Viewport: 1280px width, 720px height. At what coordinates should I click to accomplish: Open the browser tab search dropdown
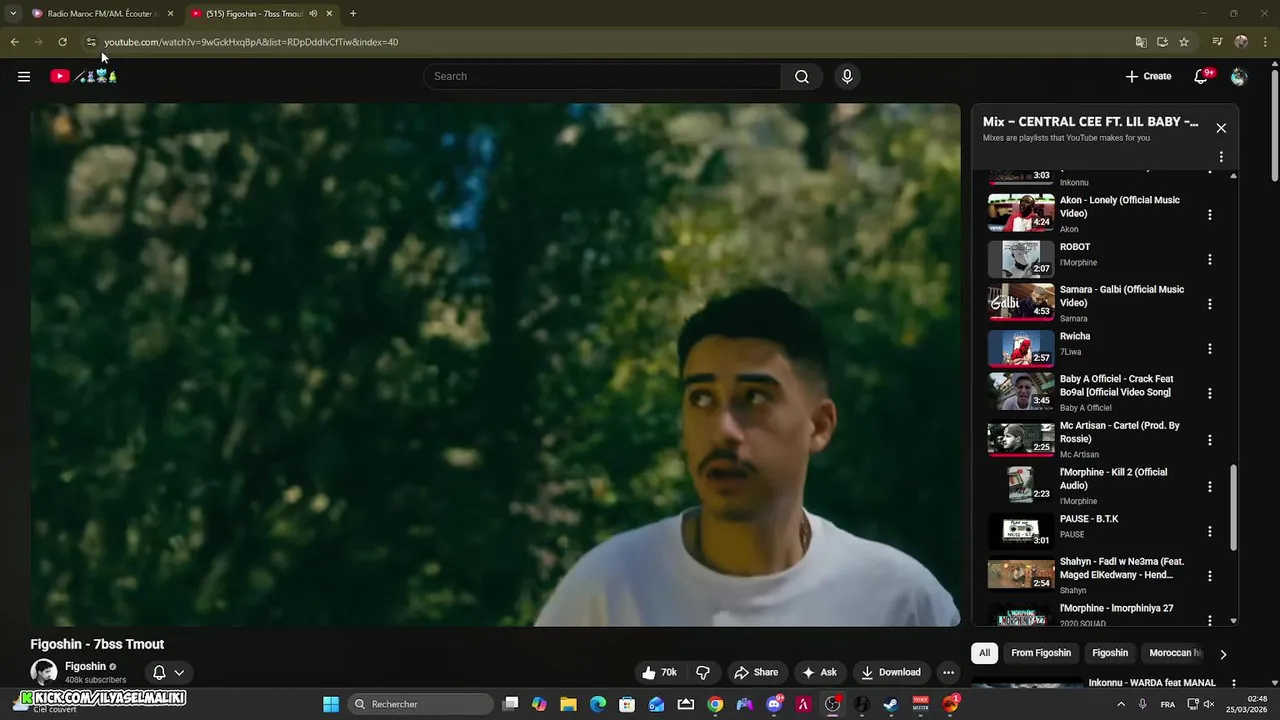tap(12, 14)
